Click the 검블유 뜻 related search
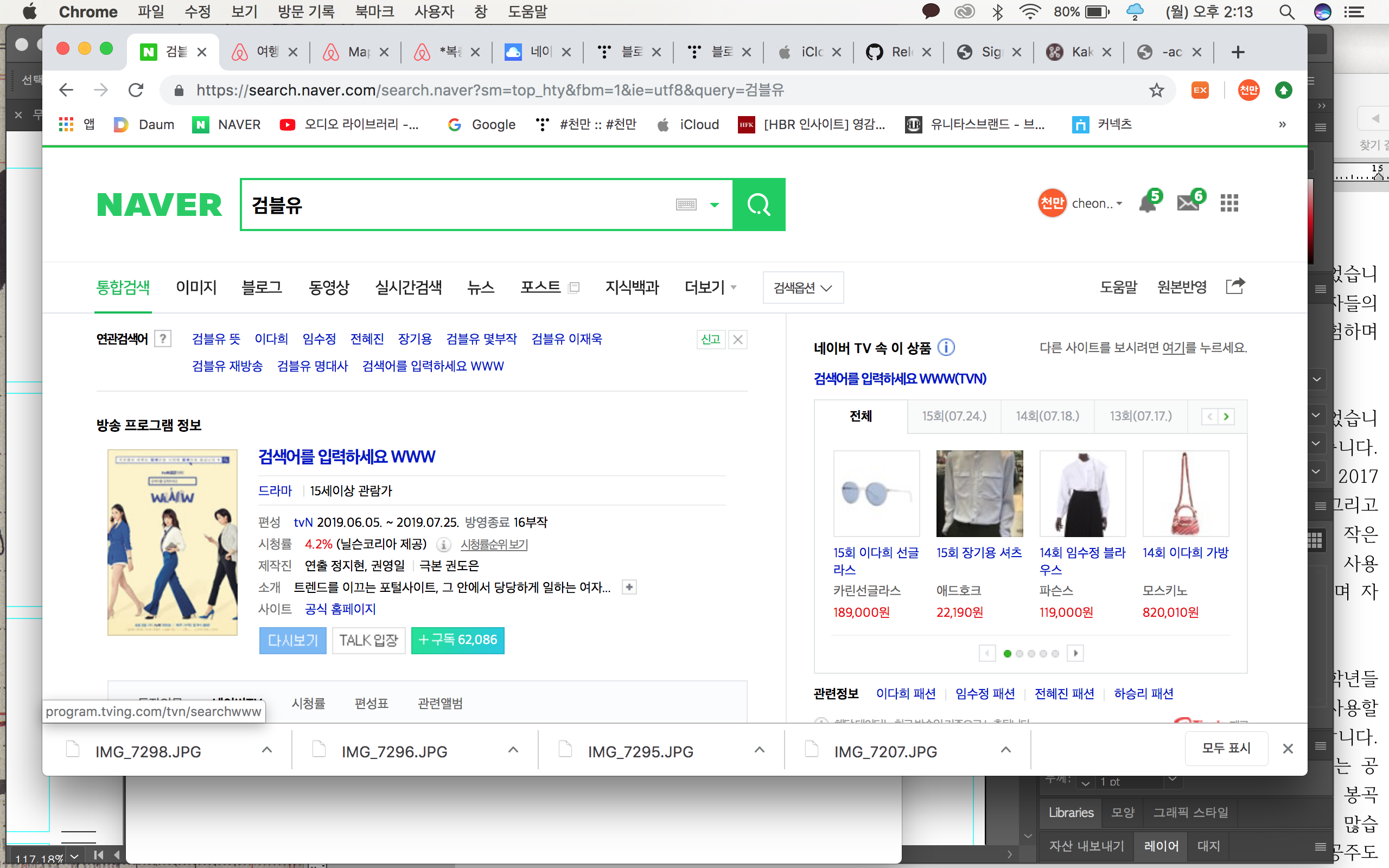The width and height of the screenshot is (1389, 868). (x=216, y=339)
